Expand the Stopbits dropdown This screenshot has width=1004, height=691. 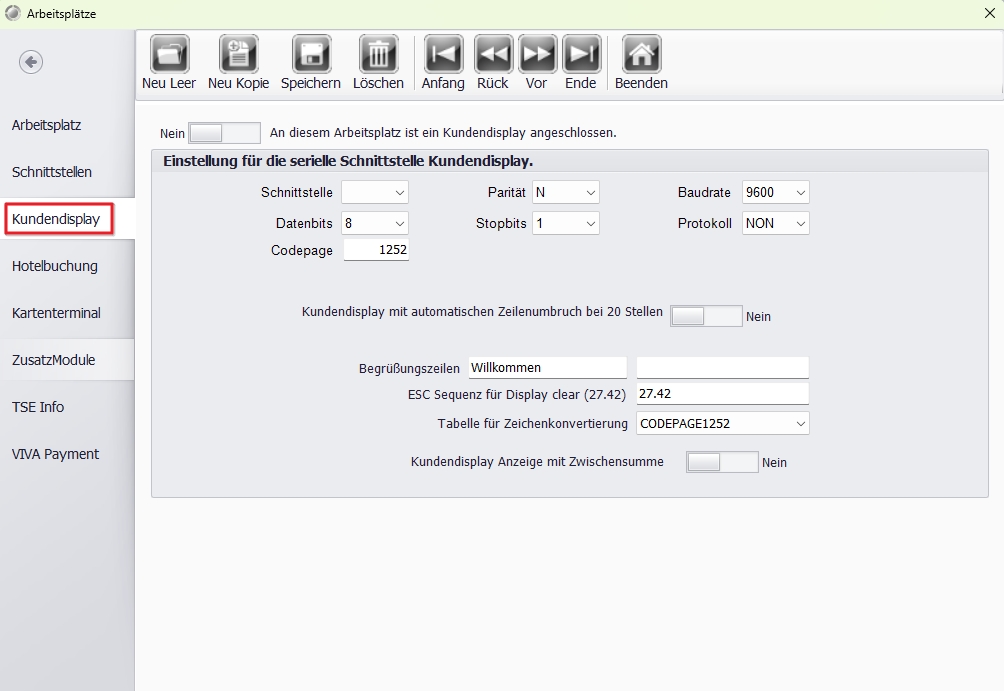566,224
